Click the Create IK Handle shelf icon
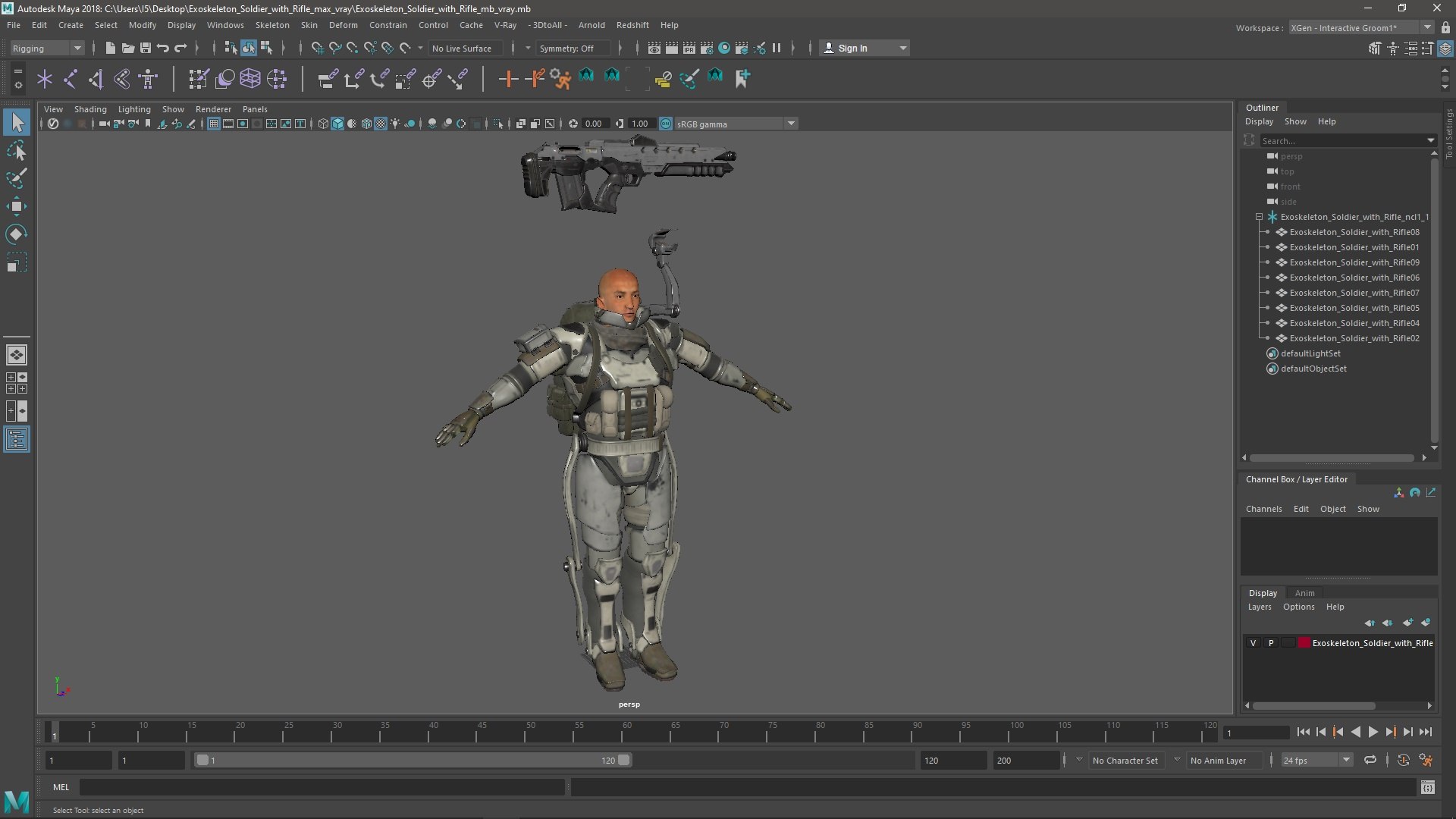This screenshot has width=1456, height=819. click(96, 78)
